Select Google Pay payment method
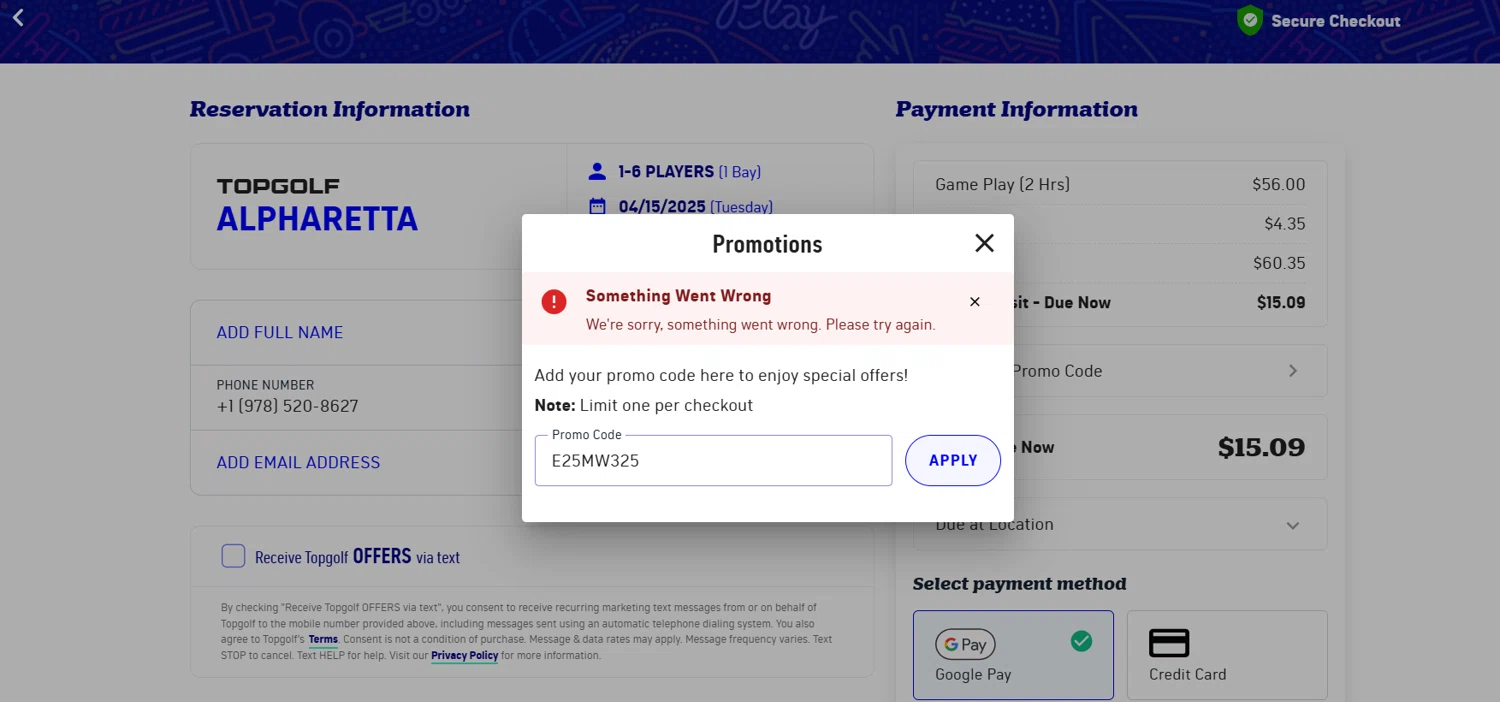This screenshot has width=1500, height=702. tap(1012, 655)
